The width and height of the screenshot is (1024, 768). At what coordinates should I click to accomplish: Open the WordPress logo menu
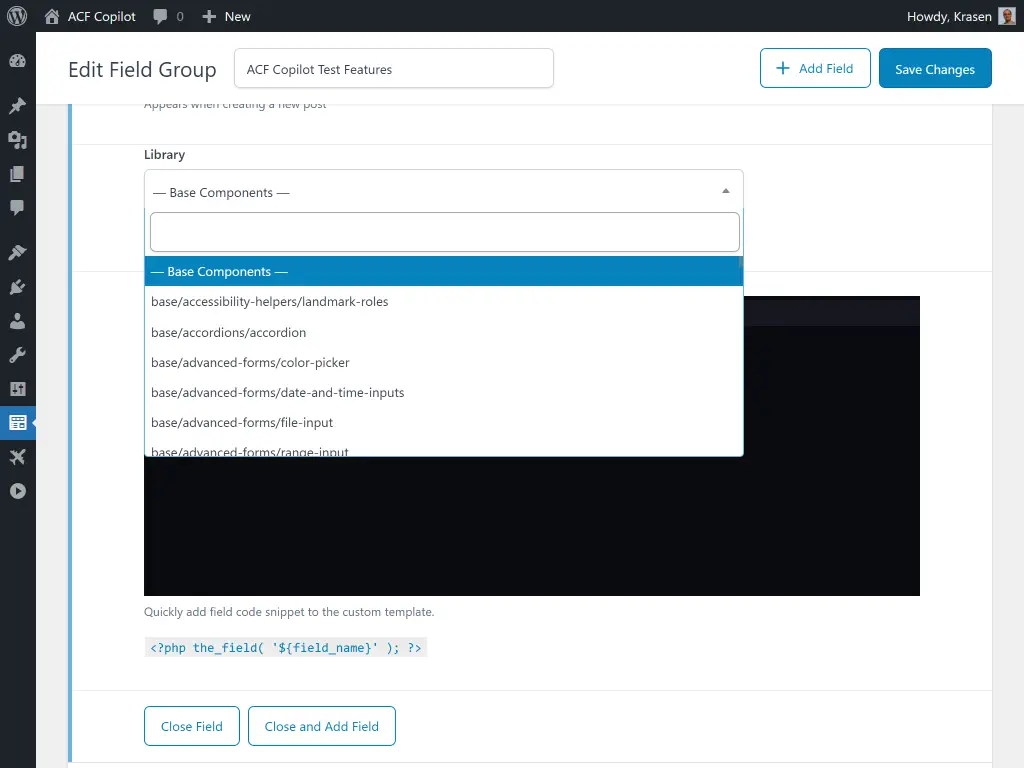[15, 16]
